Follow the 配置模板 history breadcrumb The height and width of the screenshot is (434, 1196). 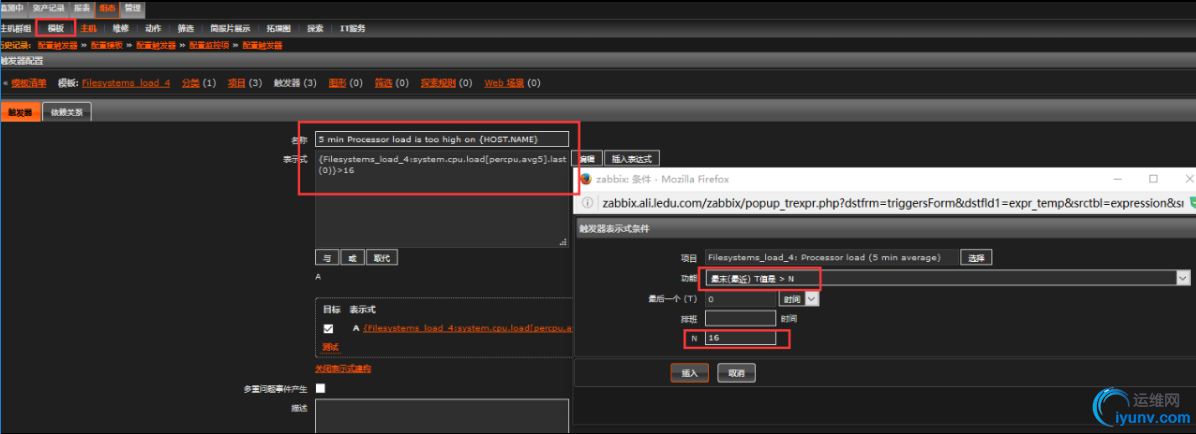107,46
